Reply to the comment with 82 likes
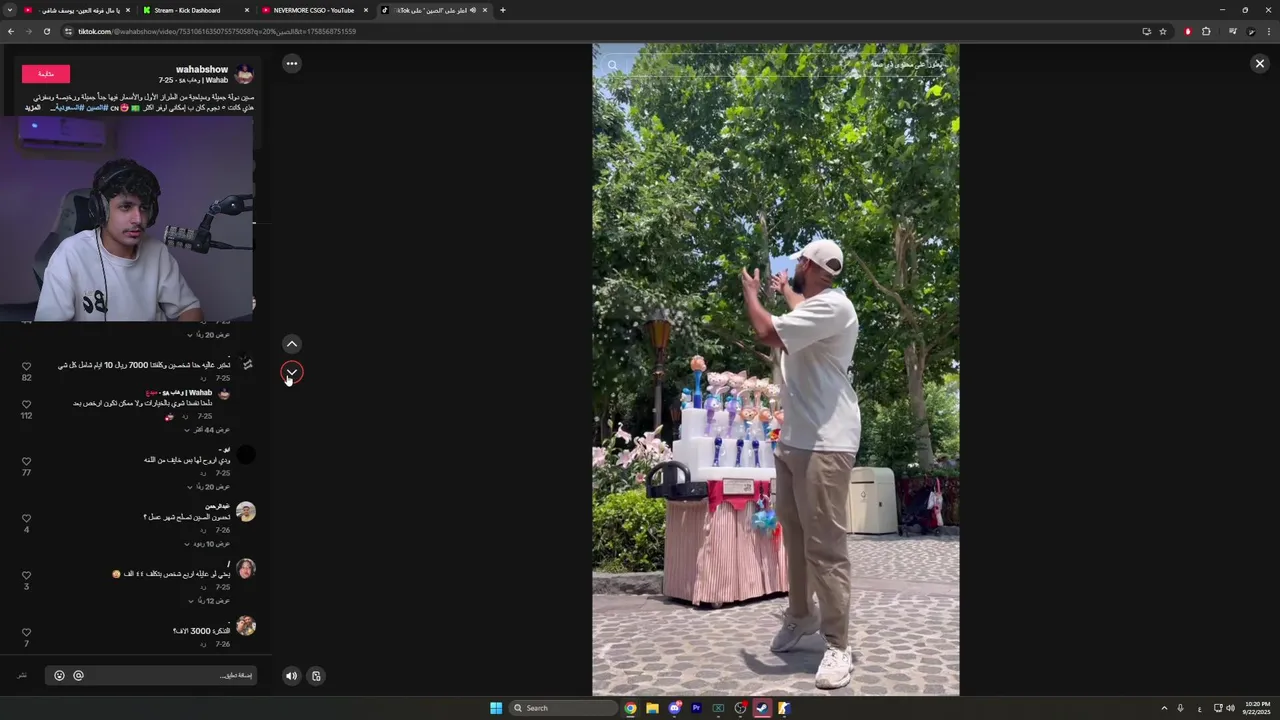 pyautogui.click(x=202, y=379)
